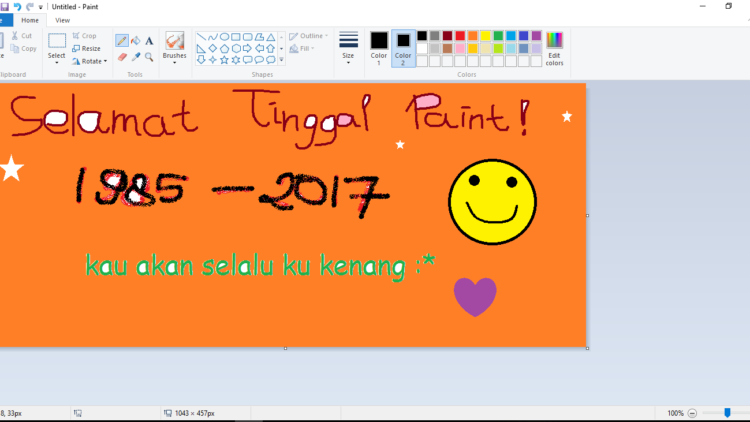Viewport: 750px width, 422px height.
Task: Choose the Left arrow shape
Action: coord(259,48)
